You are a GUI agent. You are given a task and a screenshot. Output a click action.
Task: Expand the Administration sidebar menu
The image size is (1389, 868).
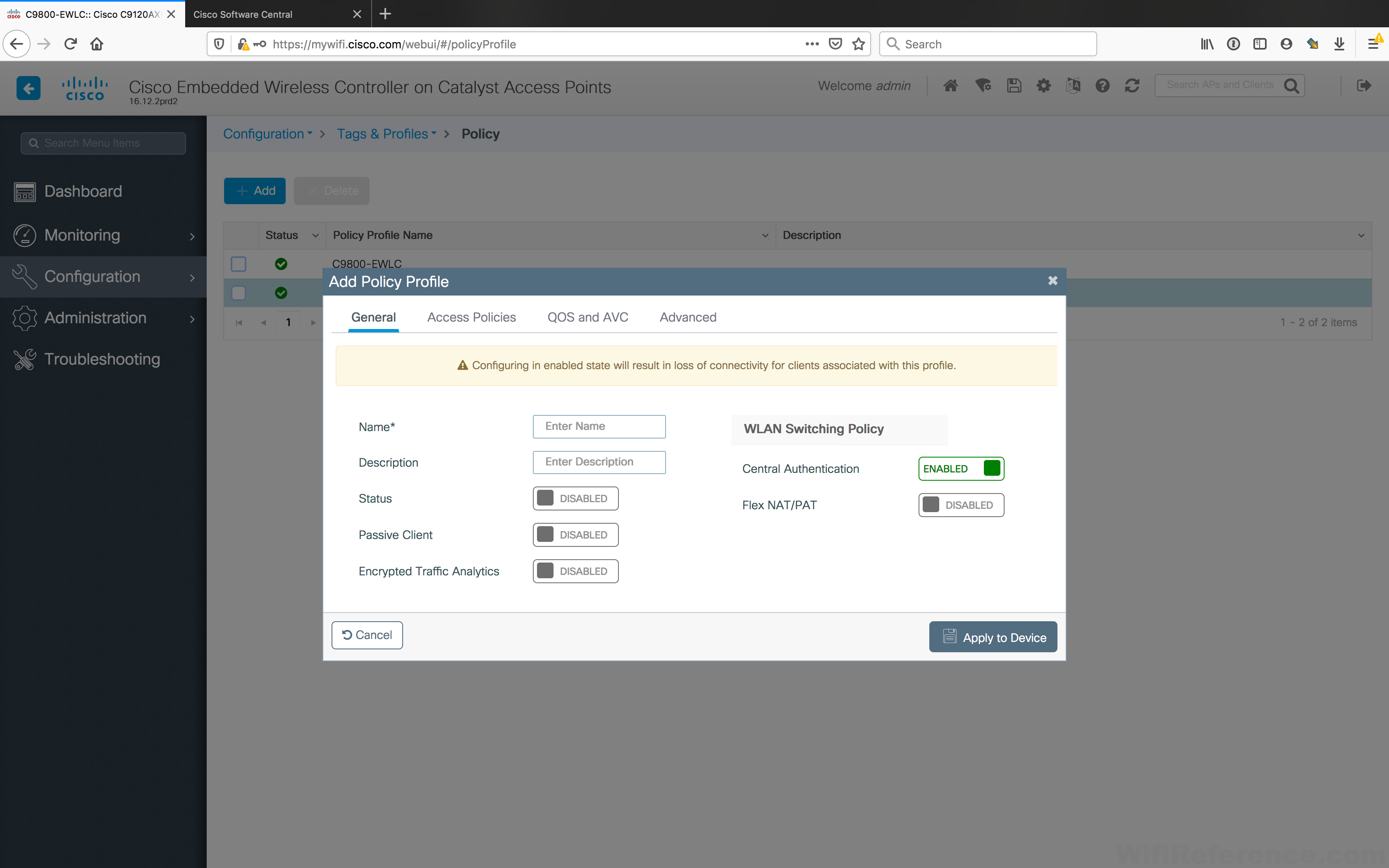(x=103, y=318)
